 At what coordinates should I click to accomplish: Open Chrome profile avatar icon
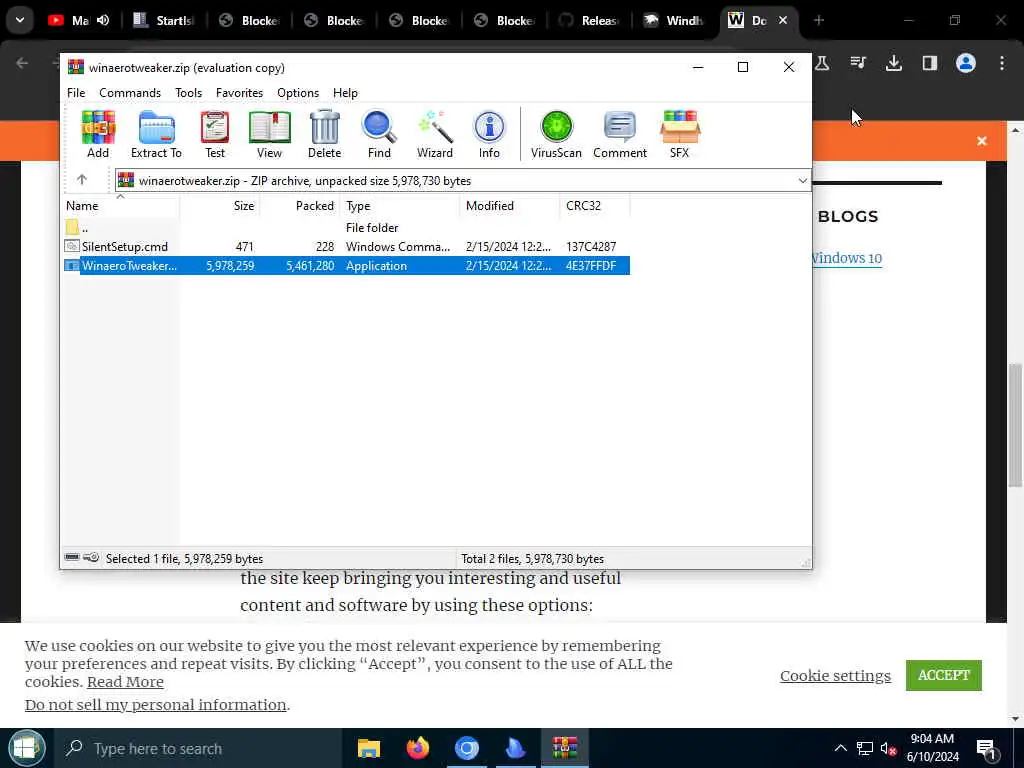click(x=966, y=63)
